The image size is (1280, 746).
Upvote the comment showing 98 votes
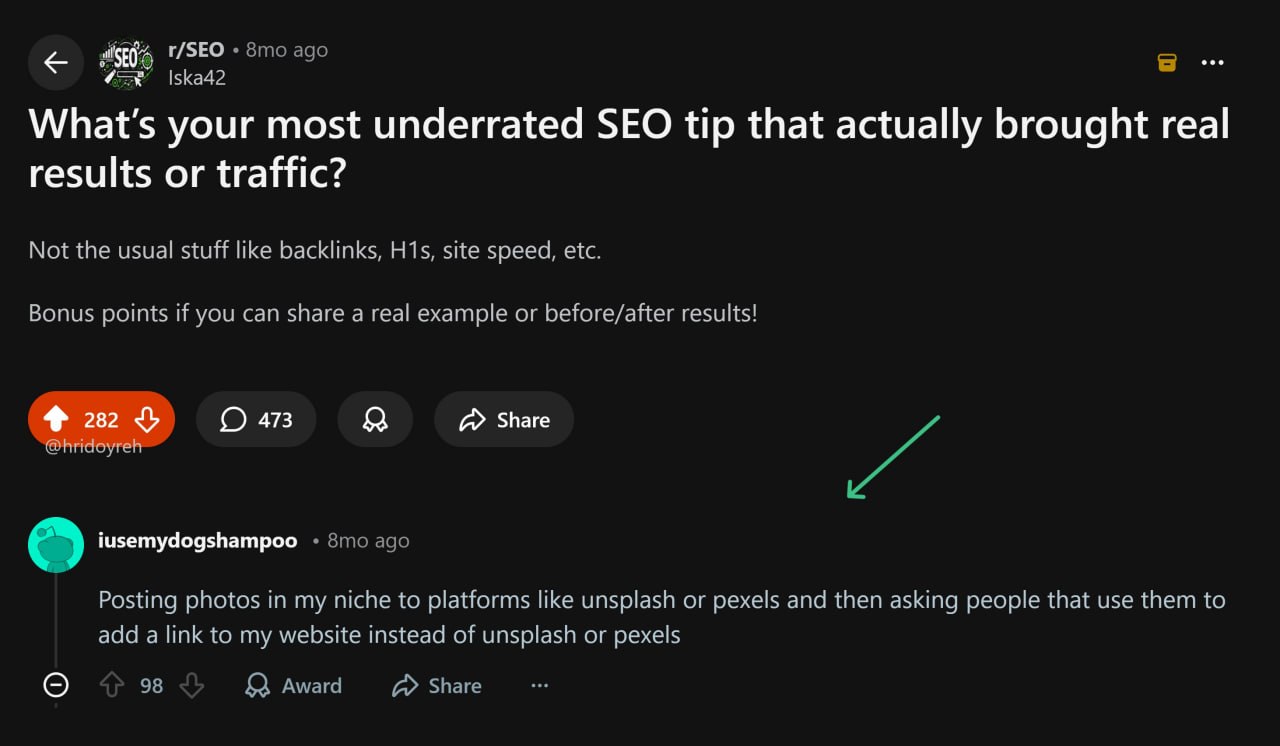[x=113, y=686]
